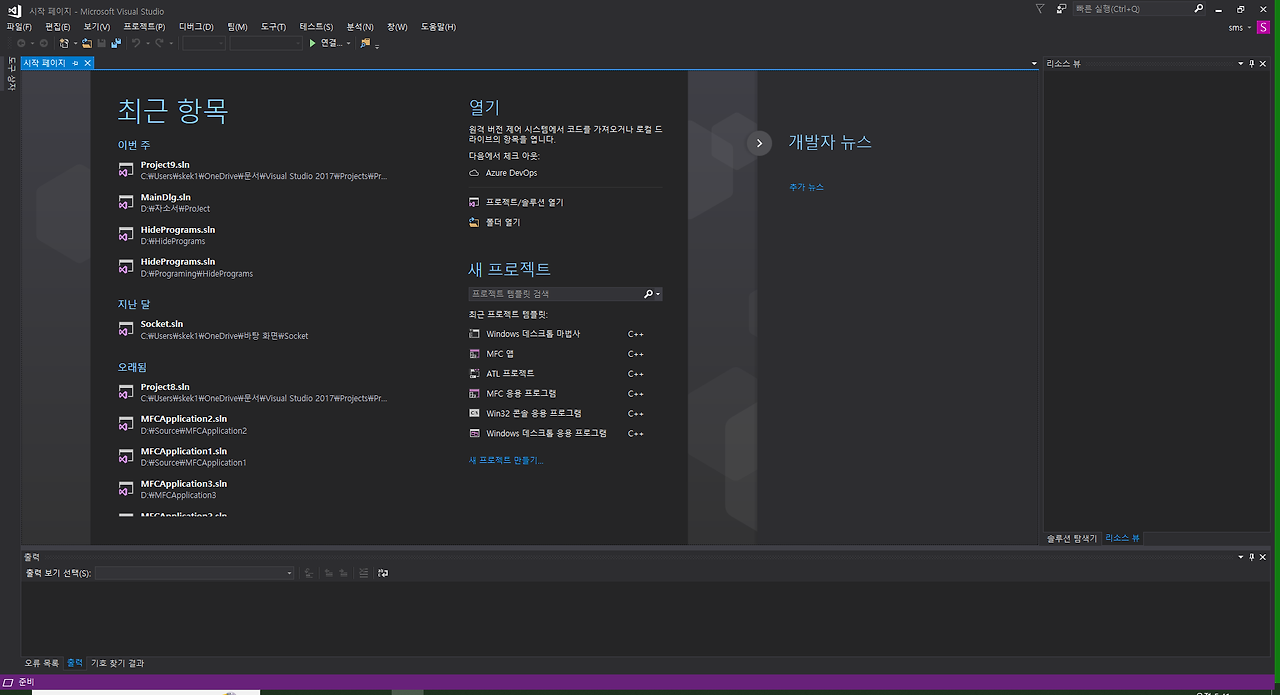
Task: Click the Quick Launch magnifier icon
Action: pos(1198,8)
